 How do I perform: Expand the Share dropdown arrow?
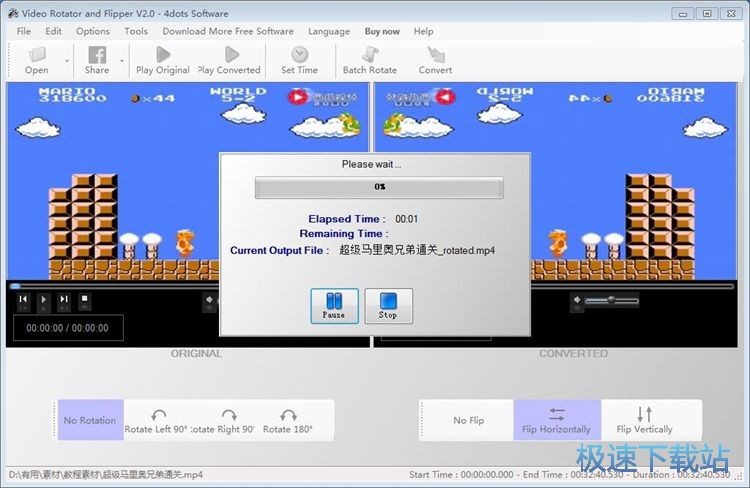tap(122, 61)
